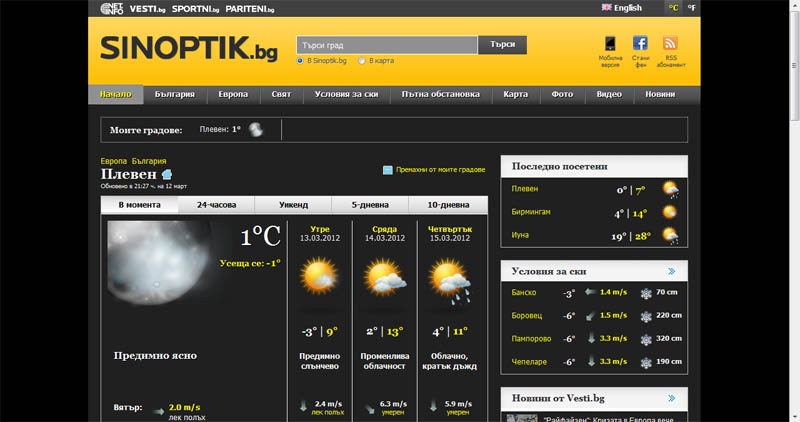Viewport: 800px width, 422px height.
Task: Open the mobile version phone icon
Action: (610, 43)
